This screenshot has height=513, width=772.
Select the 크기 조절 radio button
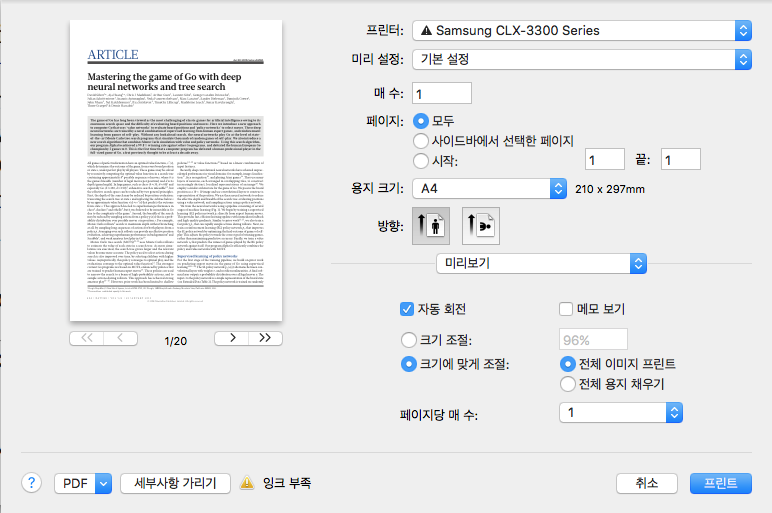pos(408,340)
